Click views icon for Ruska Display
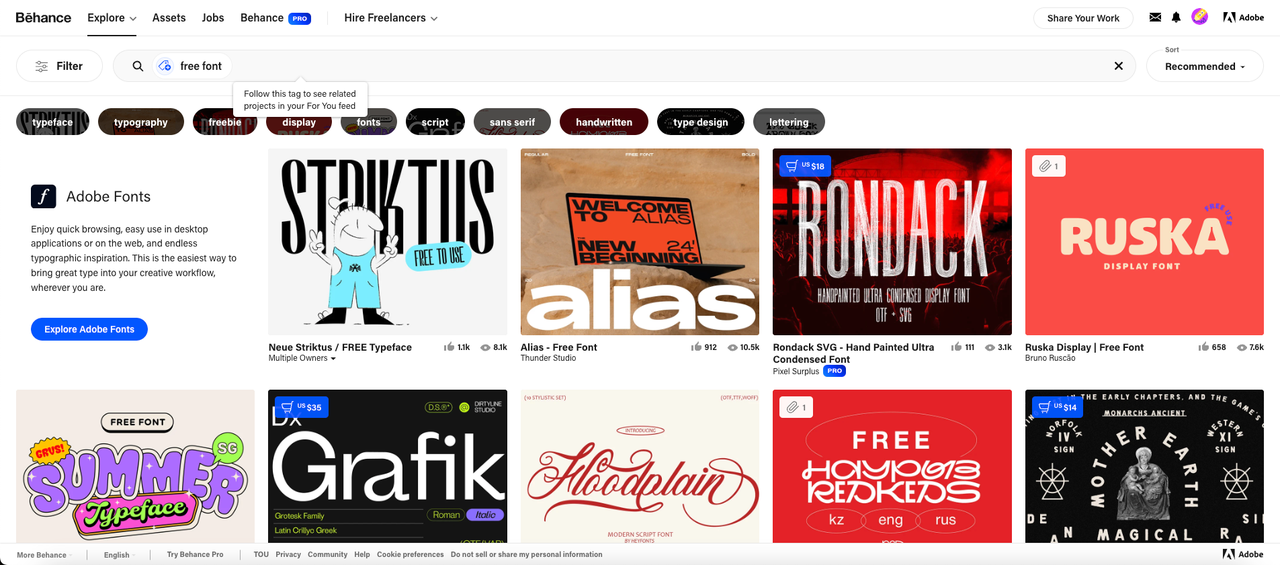Viewport: 1280px width, 565px height. (x=1243, y=347)
